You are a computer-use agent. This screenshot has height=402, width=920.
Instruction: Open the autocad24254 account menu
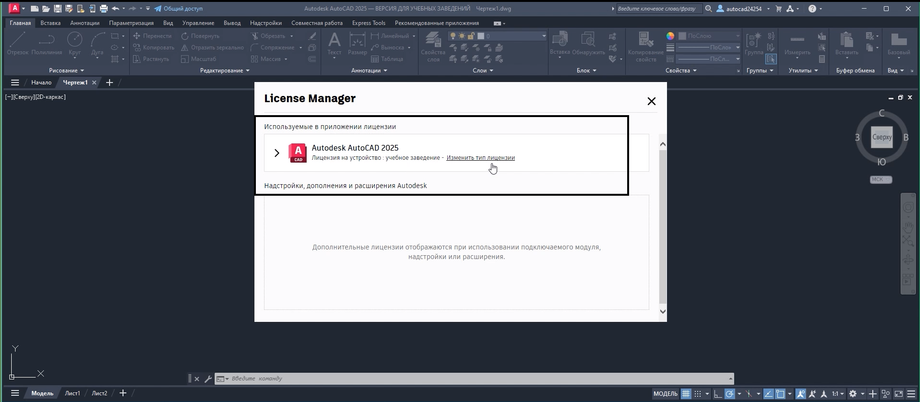pos(742,9)
